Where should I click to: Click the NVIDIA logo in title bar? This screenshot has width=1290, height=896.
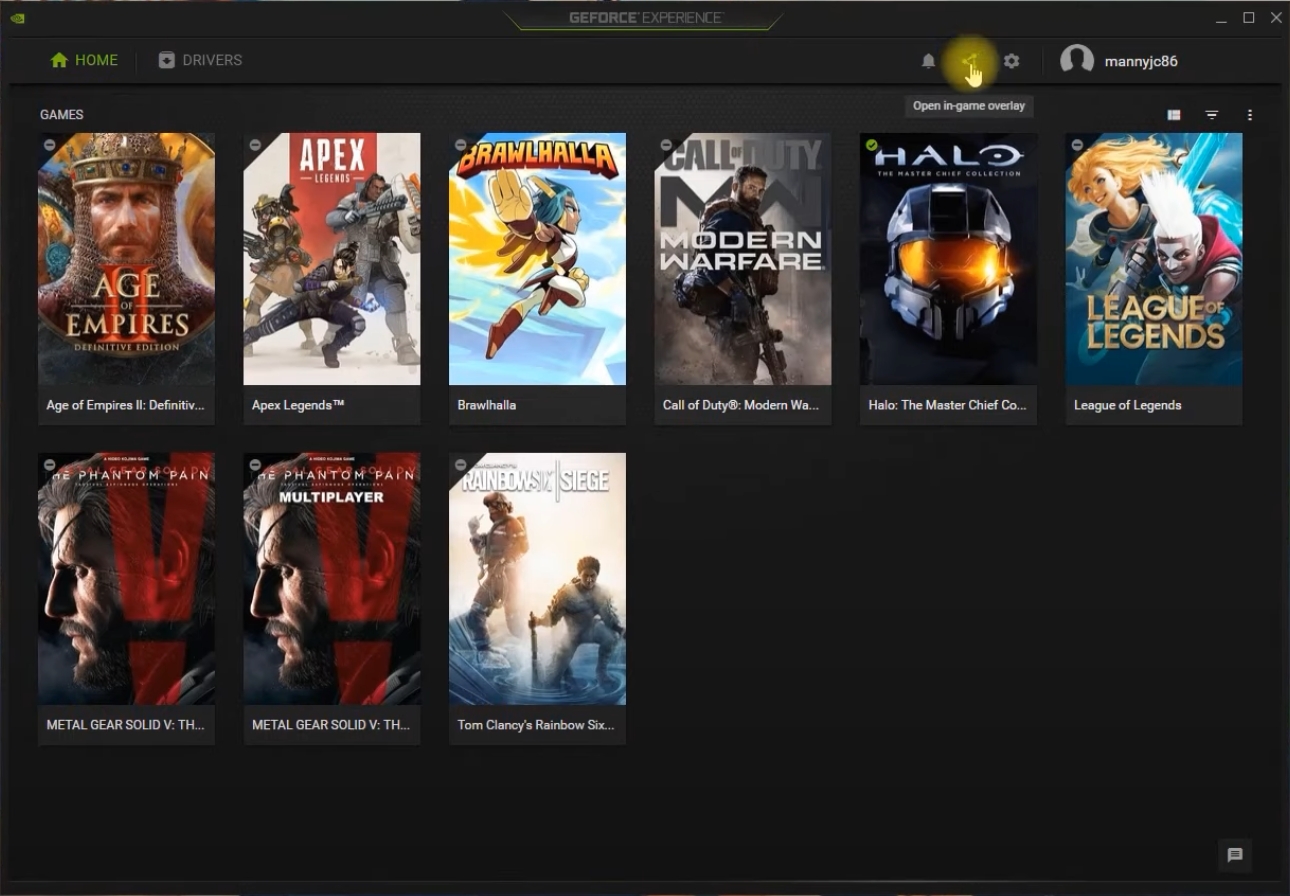click(17, 18)
